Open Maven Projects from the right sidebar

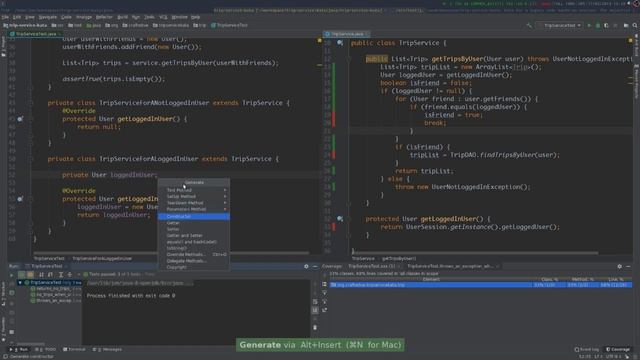click(636, 82)
